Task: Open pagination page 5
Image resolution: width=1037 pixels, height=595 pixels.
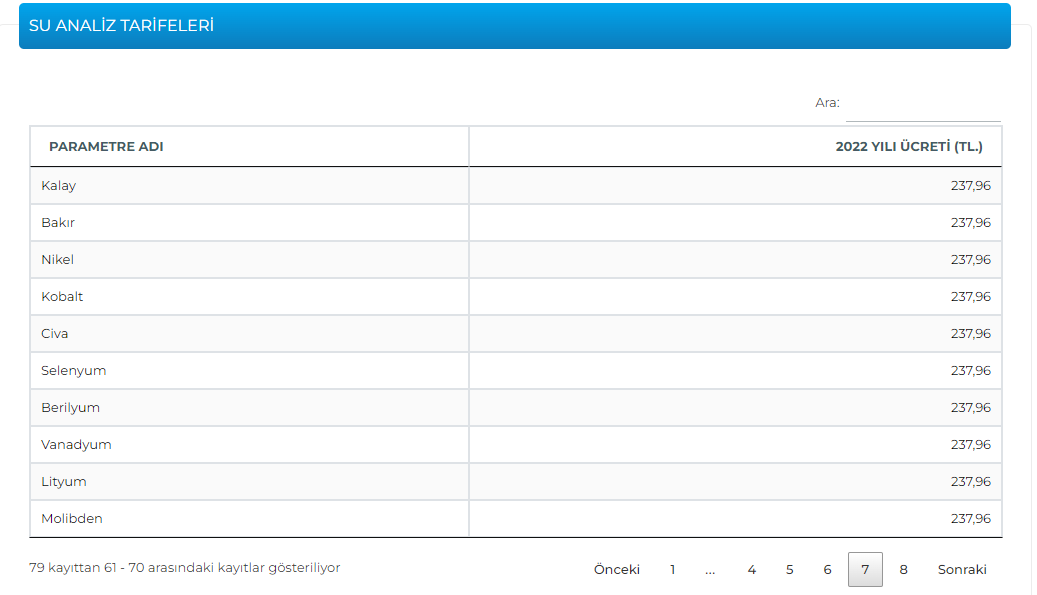Action: 790,569
